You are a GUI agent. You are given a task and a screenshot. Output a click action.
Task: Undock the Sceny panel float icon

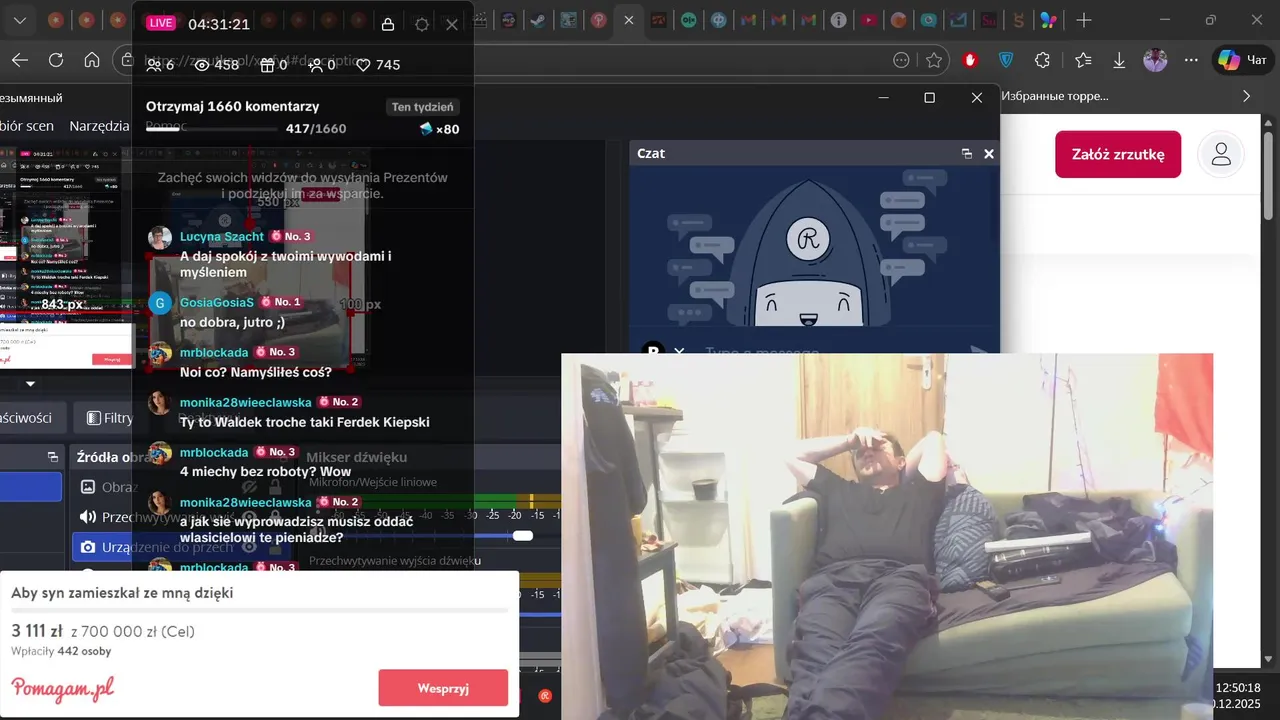coord(53,457)
